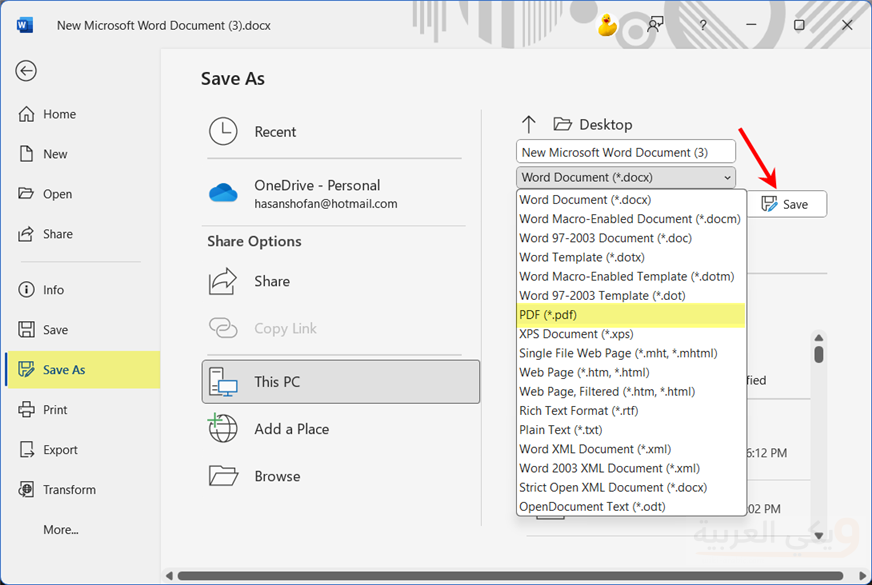Viewport: 872px width, 585px height.
Task: Select Web Page, Filtered option
Action: (631, 391)
